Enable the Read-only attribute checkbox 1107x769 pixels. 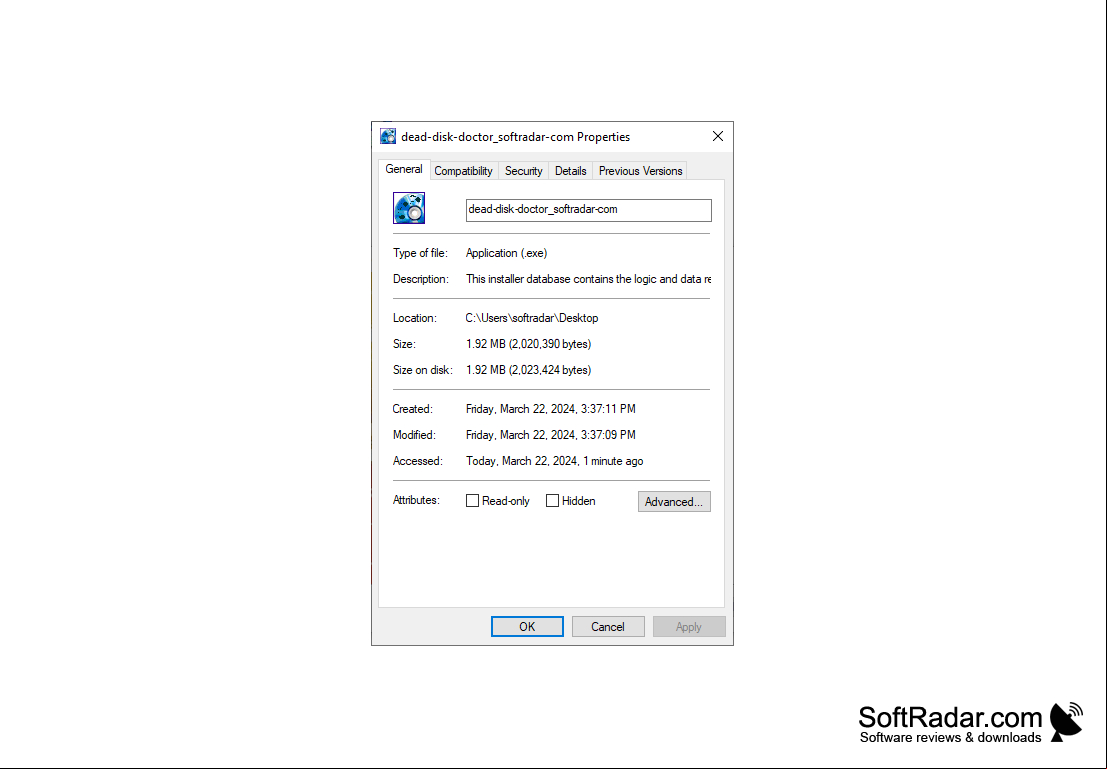point(472,501)
